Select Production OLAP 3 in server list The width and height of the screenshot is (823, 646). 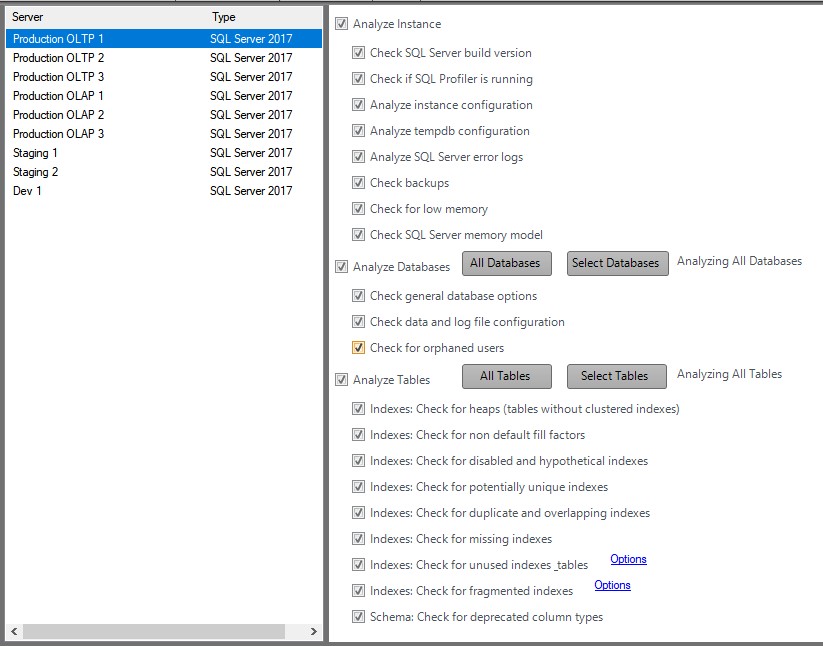pos(58,134)
